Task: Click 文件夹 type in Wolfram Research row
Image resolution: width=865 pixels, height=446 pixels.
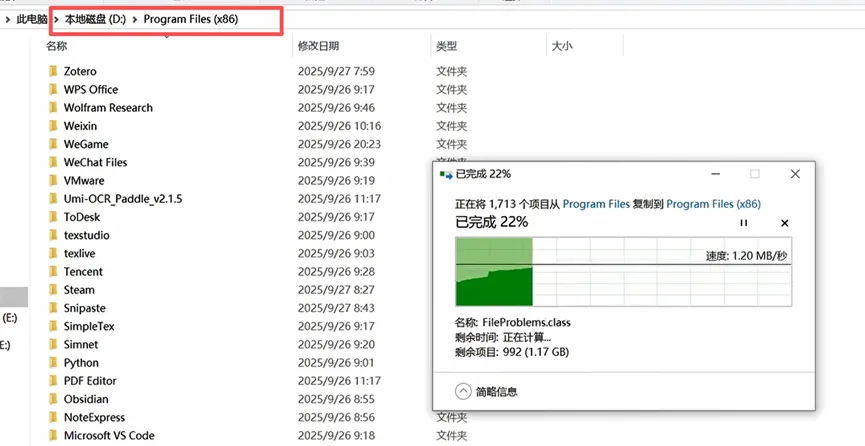Action: coord(451,108)
